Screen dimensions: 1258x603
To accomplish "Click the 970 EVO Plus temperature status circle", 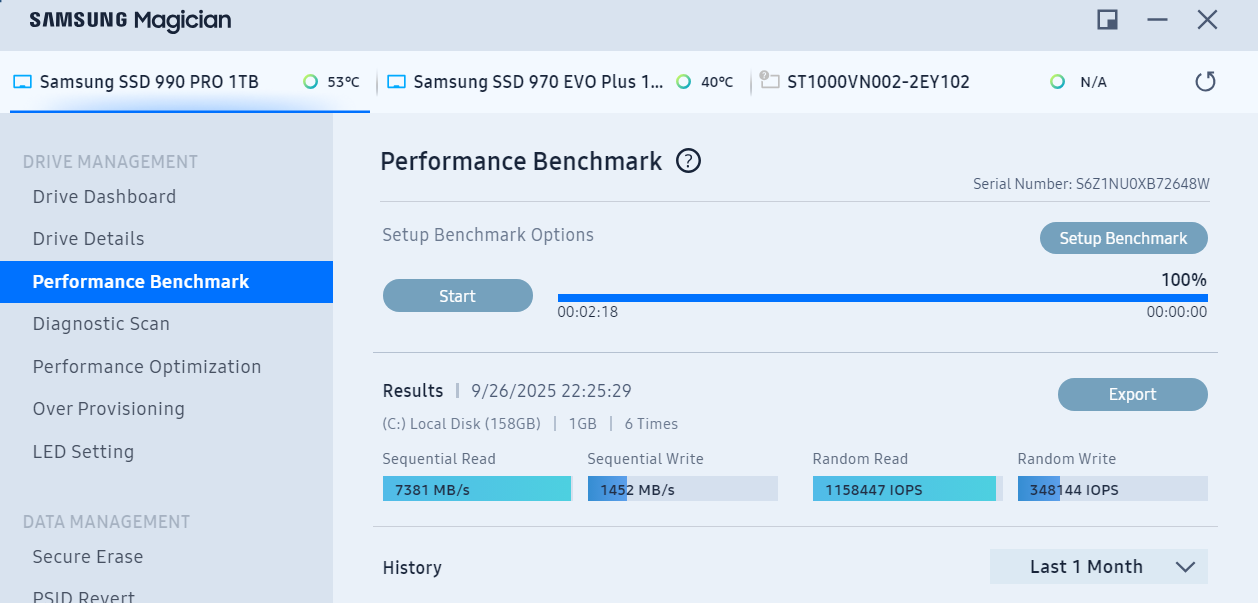I will pos(684,82).
